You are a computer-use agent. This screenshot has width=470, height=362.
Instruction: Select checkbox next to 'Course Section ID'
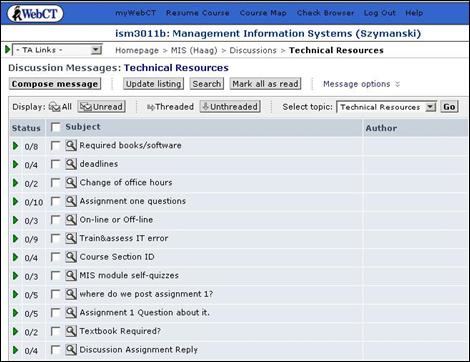[55, 257]
